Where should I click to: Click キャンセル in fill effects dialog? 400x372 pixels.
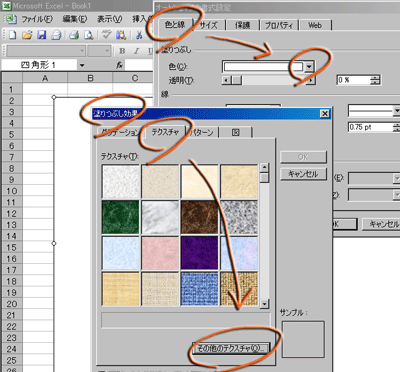click(303, 174)
